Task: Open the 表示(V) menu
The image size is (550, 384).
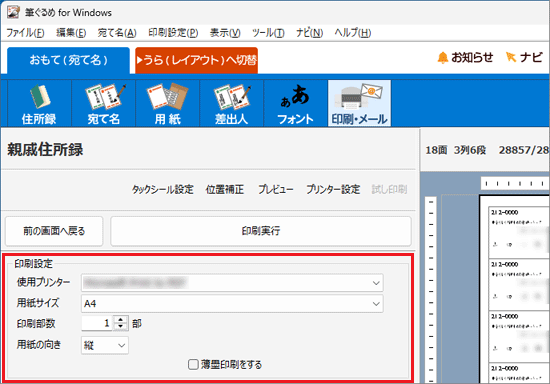Action: [x=225, y=33]
